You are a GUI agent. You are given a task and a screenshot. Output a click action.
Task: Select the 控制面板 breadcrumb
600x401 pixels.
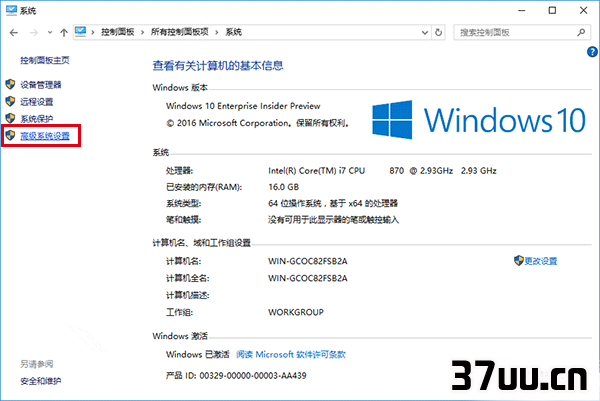(x=117, y=32)
